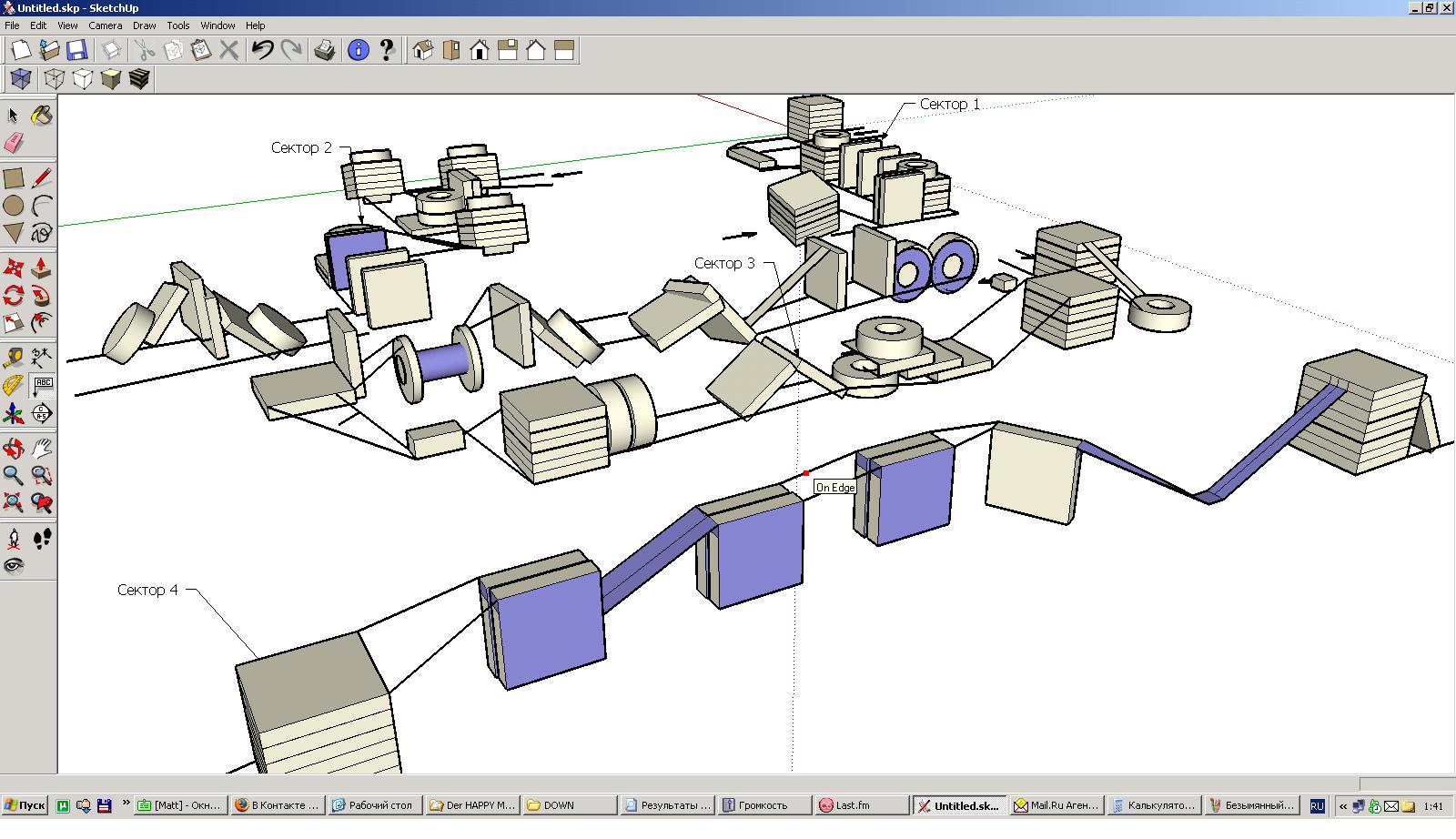The image size is (1456, 839).
Task: Open the Camera menu
Action: coord(106,25)
